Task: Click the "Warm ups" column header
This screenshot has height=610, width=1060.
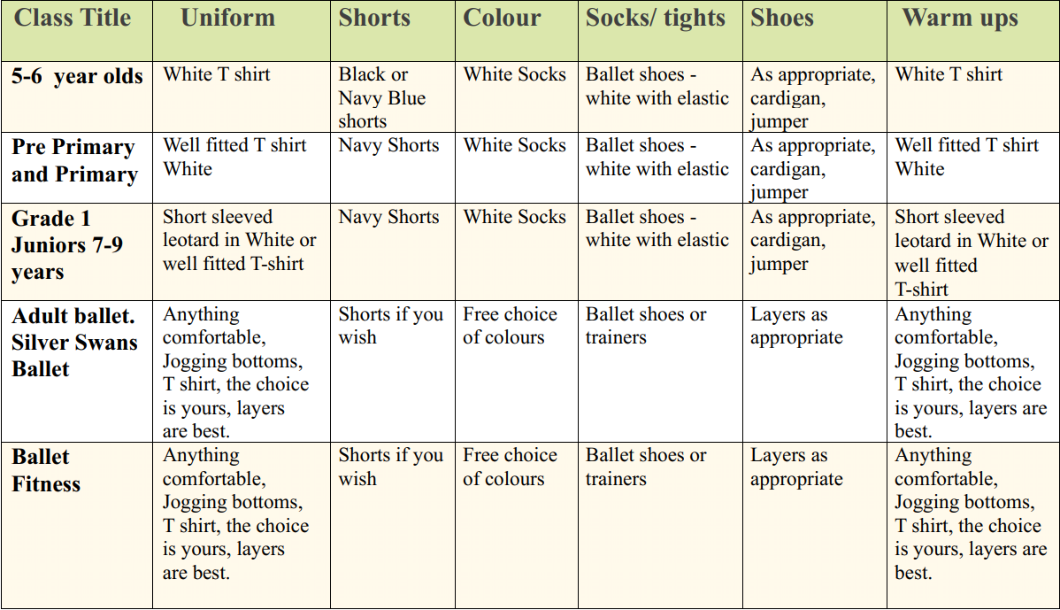Action: coord(960,18)
